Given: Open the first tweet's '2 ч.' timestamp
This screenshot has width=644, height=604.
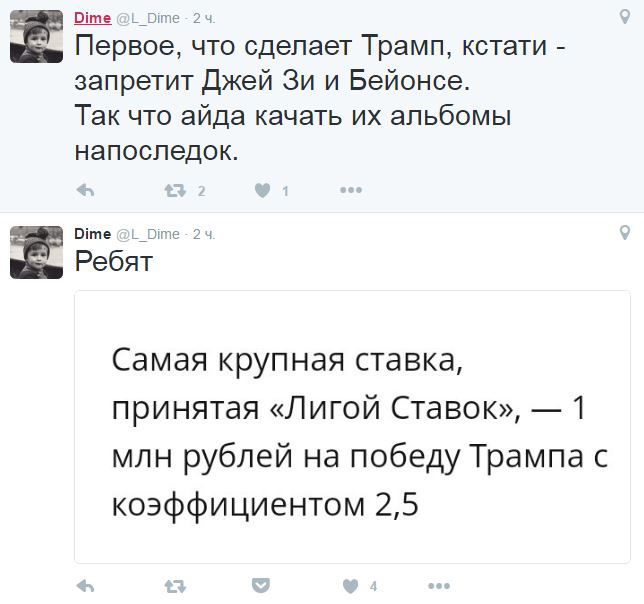Looking at the screenshot, I should point(203,18).
